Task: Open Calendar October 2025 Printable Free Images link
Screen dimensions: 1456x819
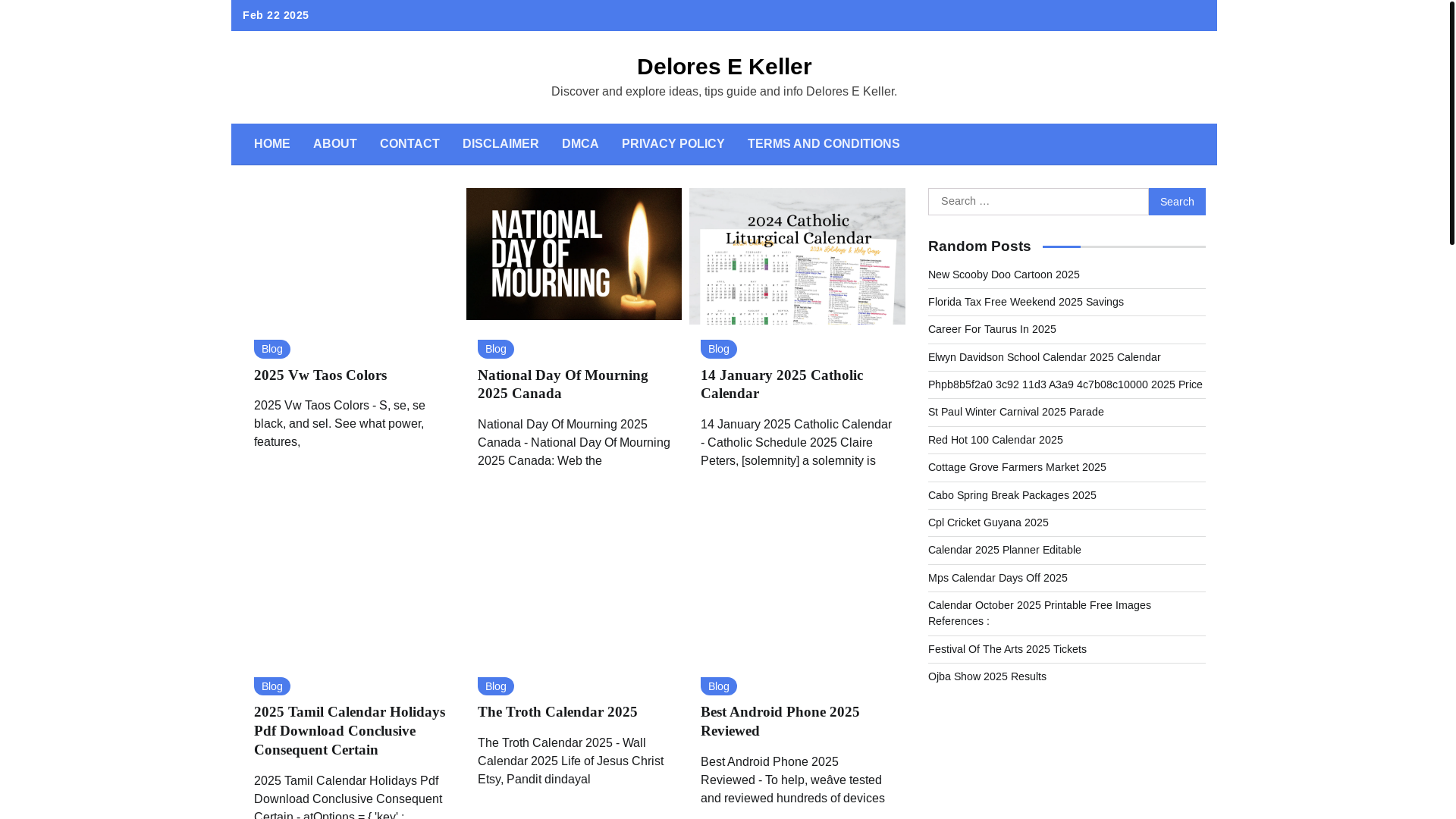Action: (x=1039, y=613)
